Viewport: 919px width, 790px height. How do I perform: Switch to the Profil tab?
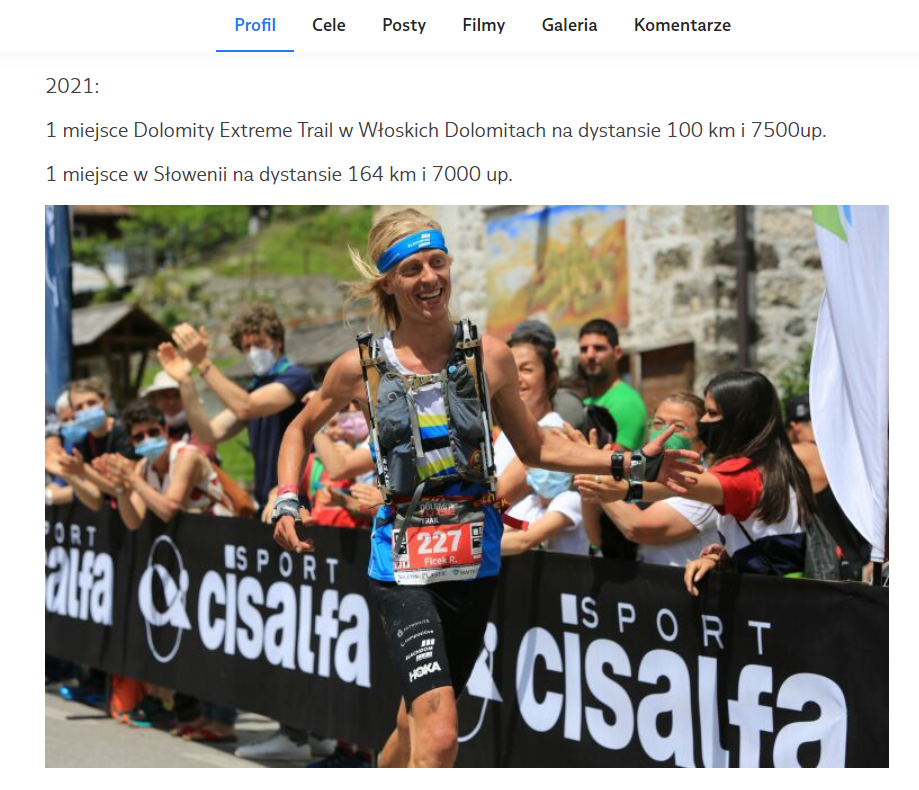click(x=255, y=25)
